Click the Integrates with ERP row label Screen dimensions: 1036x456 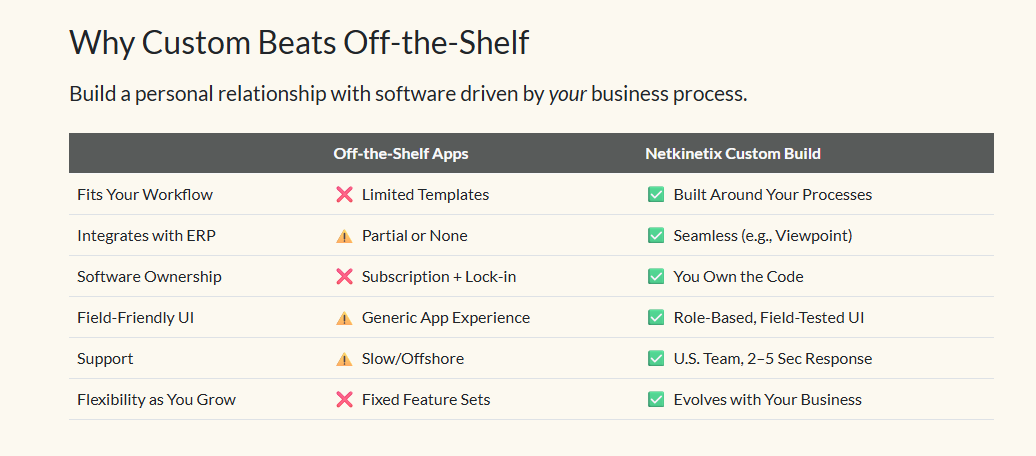146,236
